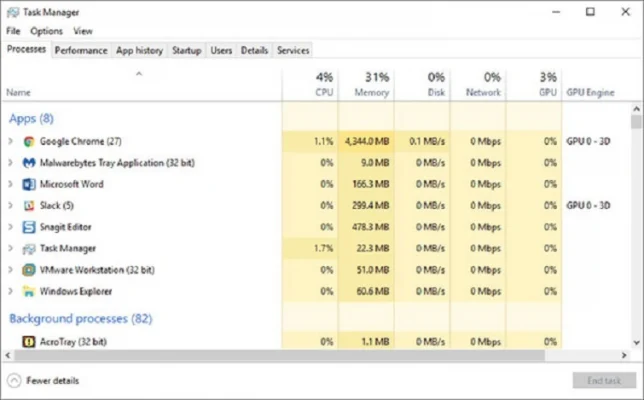
Task: Click the vertical scrollbar down arrow
Action: pos(637,342)
